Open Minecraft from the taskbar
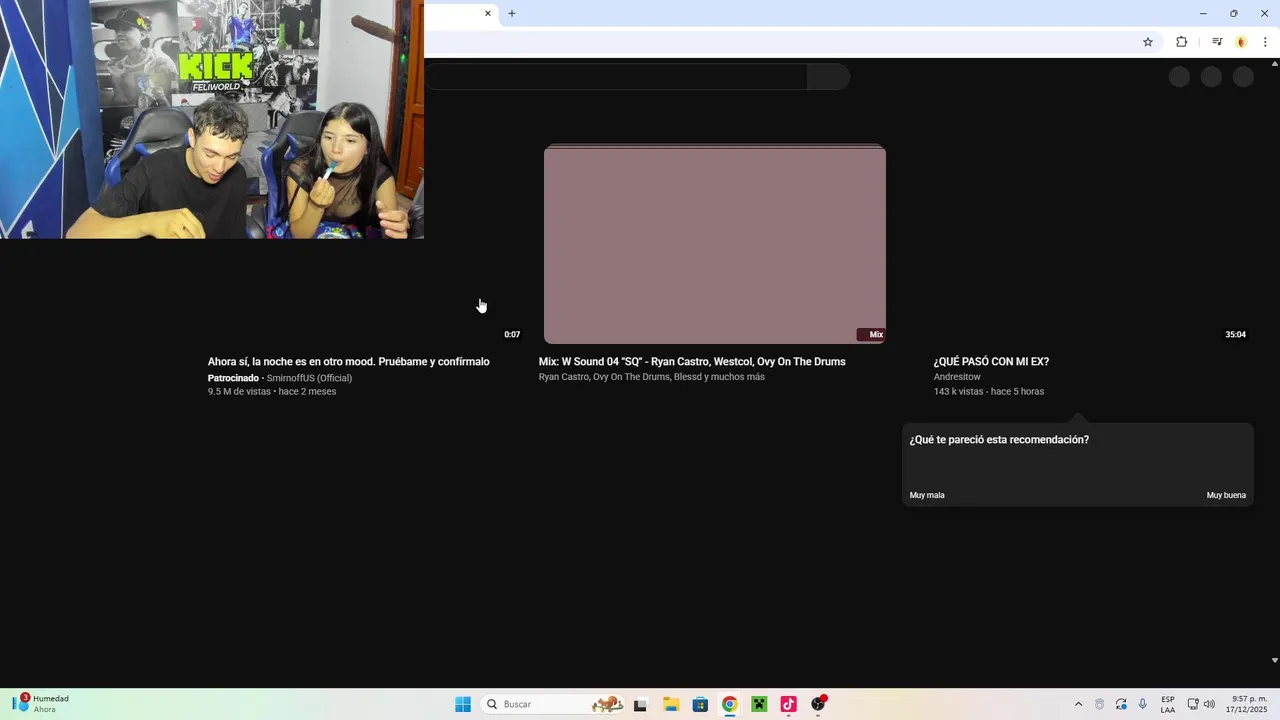 pyautogui.click(x=759, y=704)
